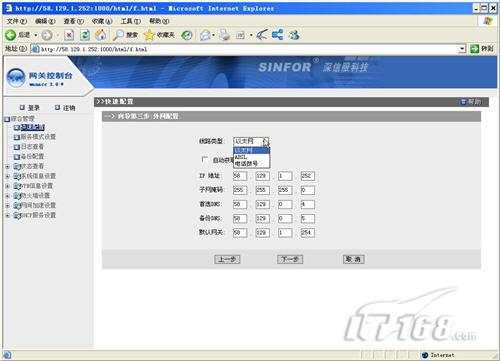
Task: Click the 上一步 previous step button
Action: [227, 259]
